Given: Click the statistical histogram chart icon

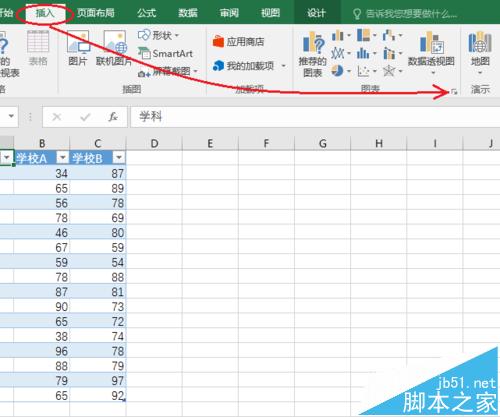Looking at the screenshot, I should coord(363,53).
